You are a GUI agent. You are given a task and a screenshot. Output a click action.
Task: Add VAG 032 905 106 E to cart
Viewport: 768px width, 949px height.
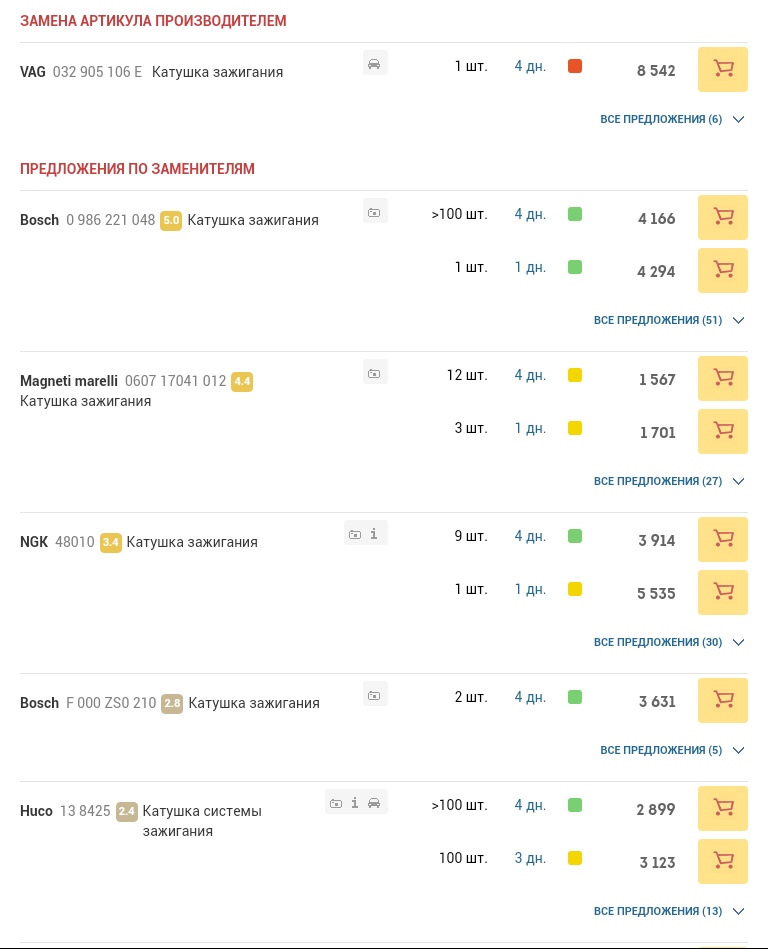723,70
